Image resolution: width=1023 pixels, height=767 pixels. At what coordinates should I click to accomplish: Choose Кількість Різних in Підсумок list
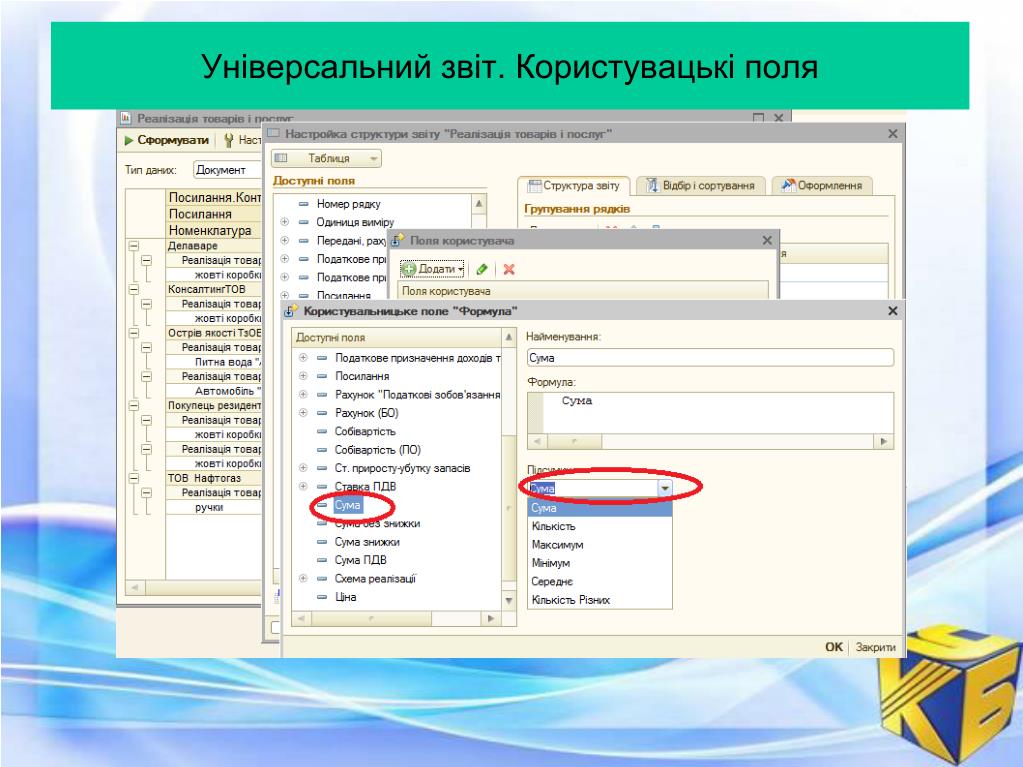tap(600, 600)
